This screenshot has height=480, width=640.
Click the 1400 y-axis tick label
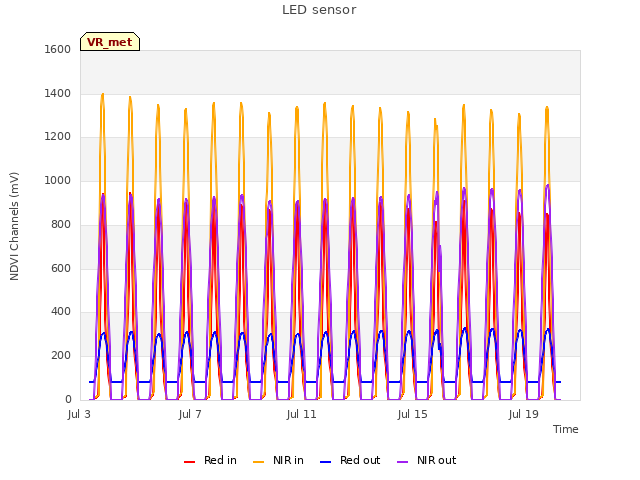58,93
